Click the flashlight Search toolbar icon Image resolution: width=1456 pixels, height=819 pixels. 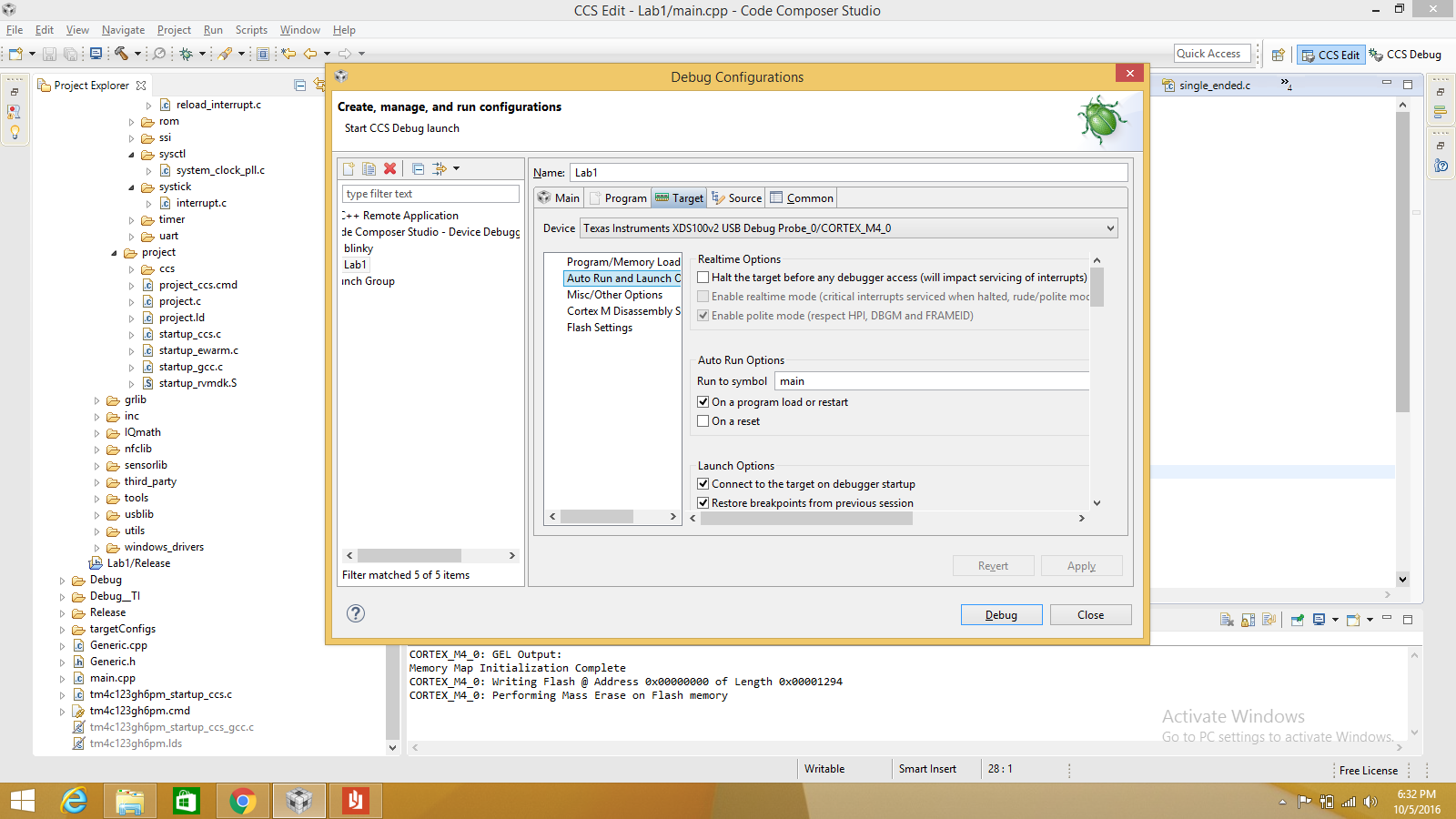(225, 54)
